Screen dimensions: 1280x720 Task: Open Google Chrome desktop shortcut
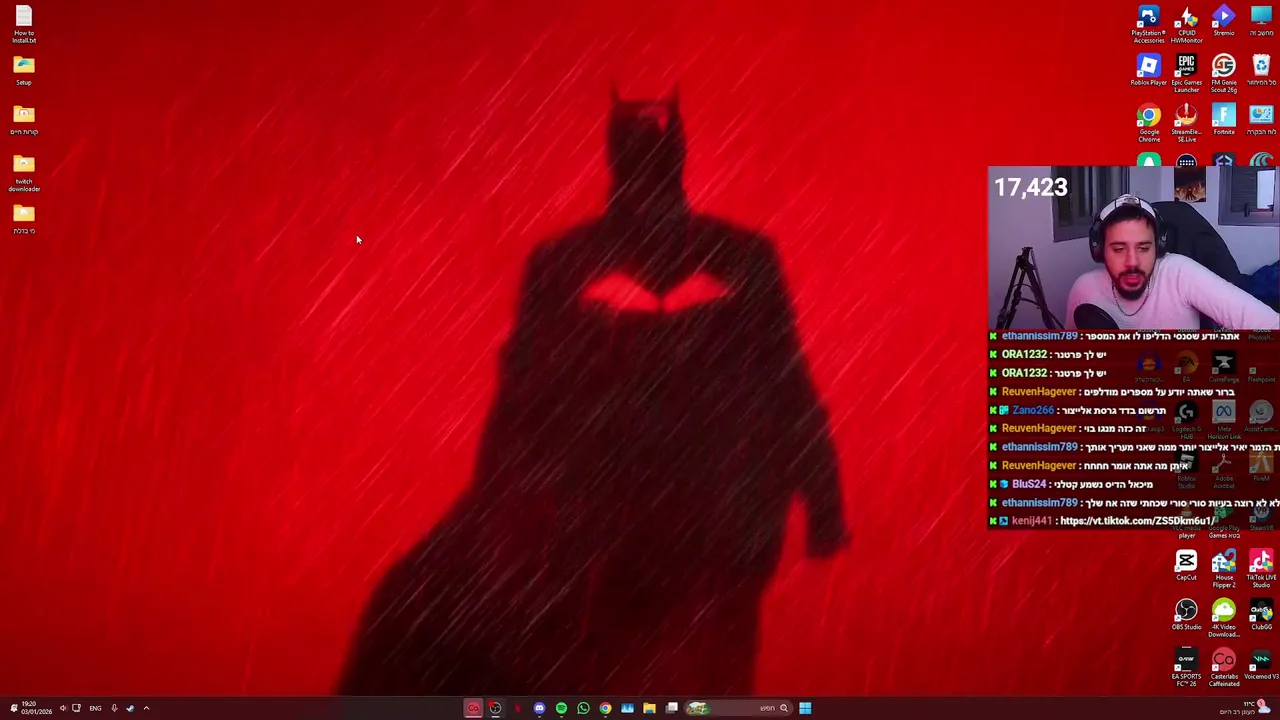(1148, 124)
